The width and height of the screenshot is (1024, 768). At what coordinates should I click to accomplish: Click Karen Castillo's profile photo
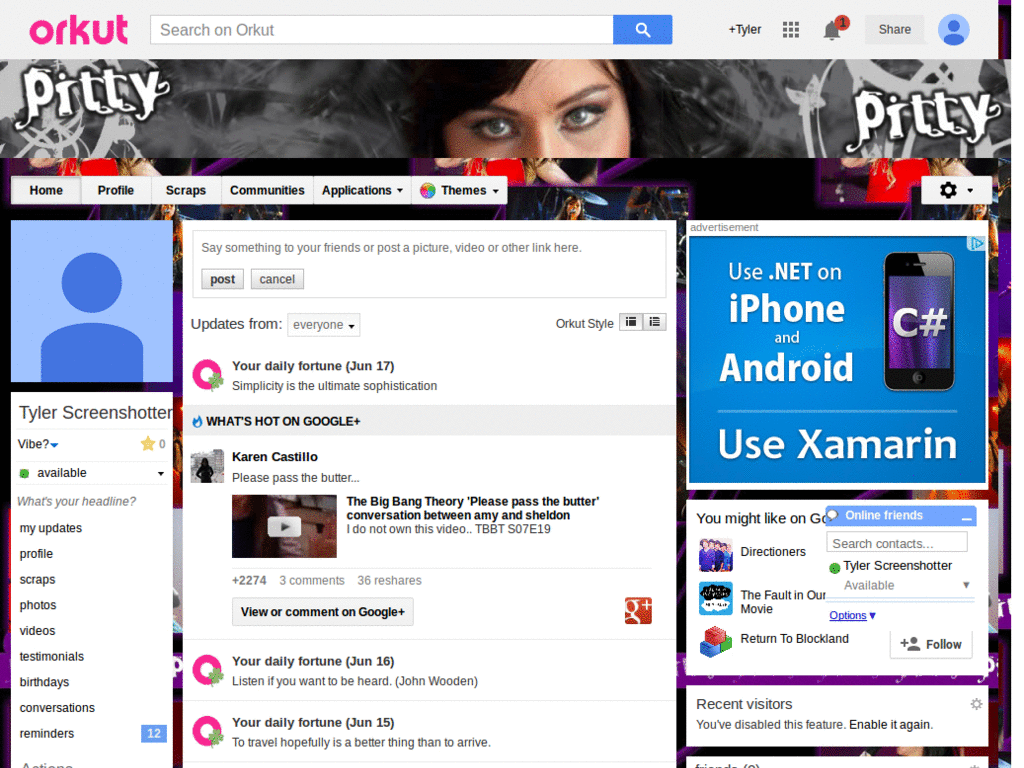pos(207,466)
